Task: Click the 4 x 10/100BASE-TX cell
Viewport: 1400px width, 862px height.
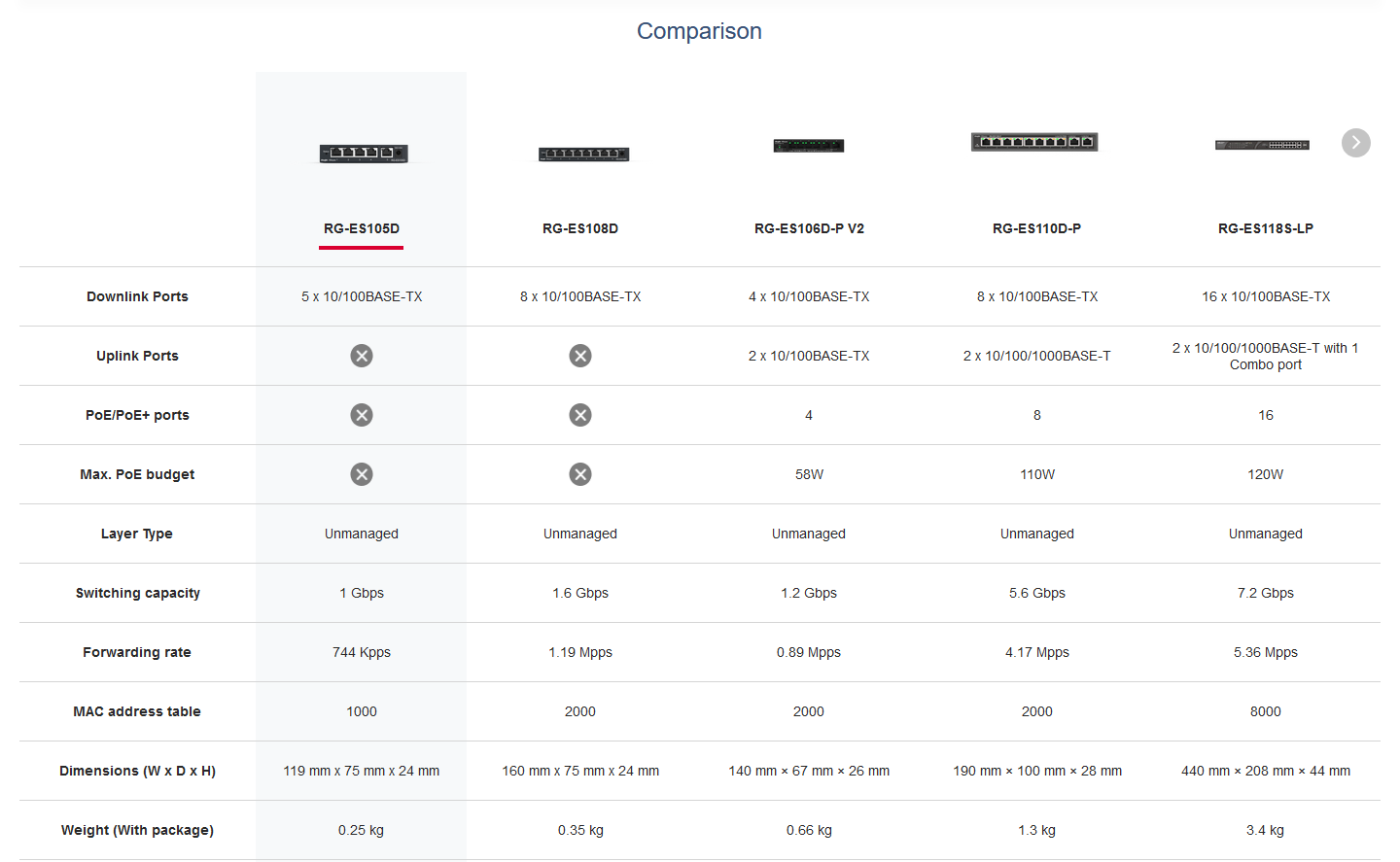Action: pyautogui.click(x=809, y=296)
